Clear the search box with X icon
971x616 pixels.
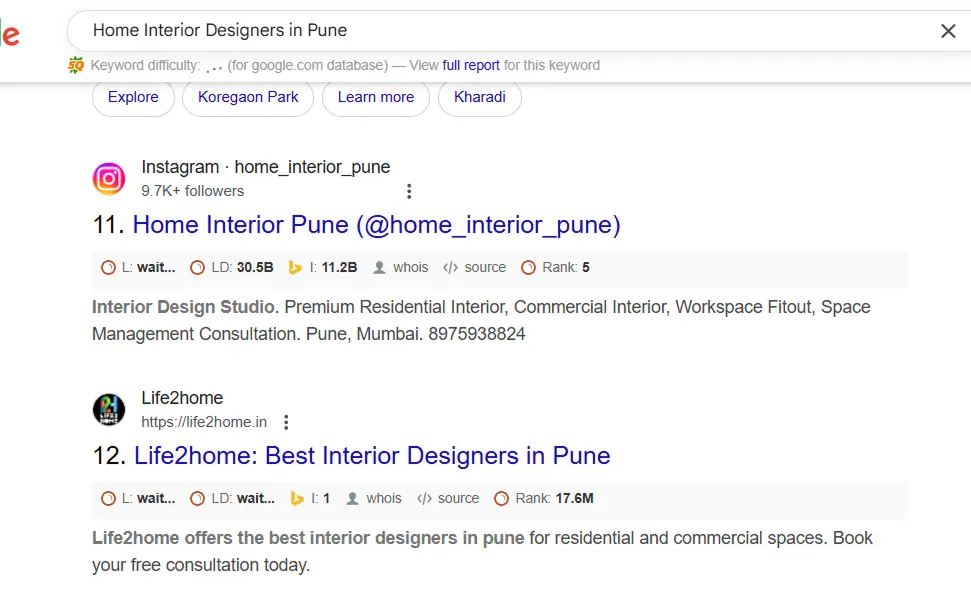click(947, 31)
